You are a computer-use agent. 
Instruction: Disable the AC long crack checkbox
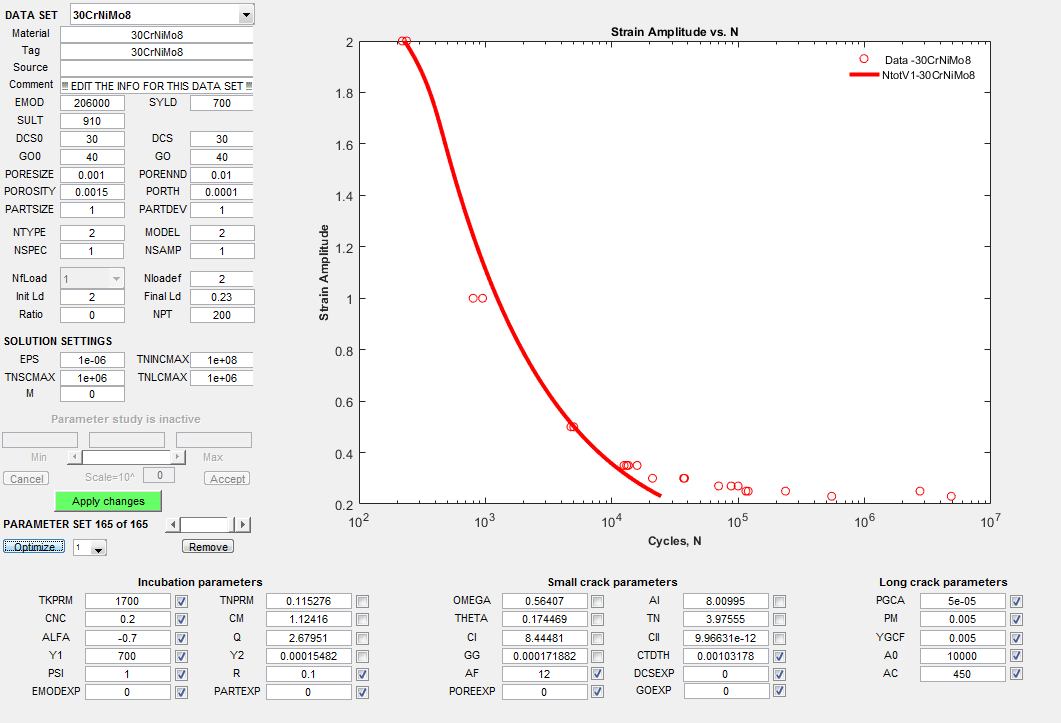click(1016, 673)
